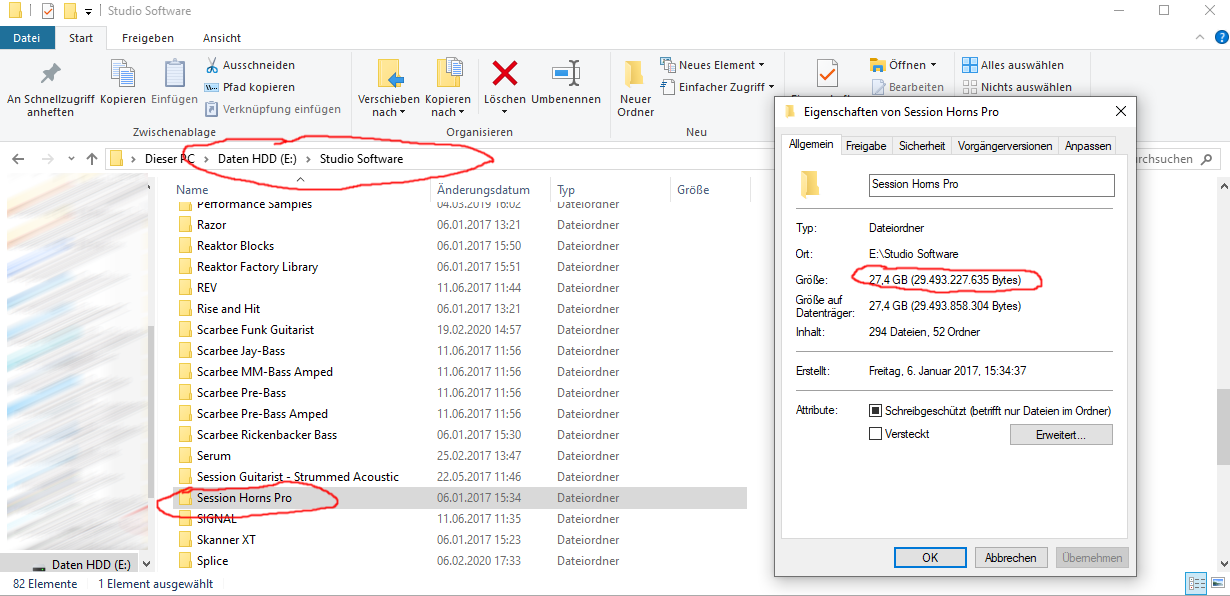Click Alles auswählen

pyautogui.click(x=1013, y=65)
